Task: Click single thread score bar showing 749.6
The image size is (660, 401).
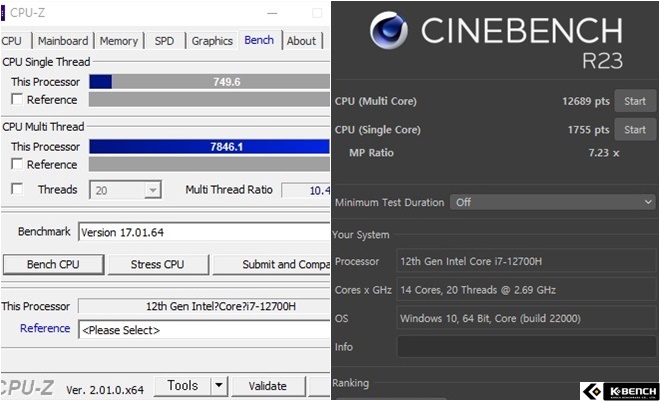Action: pos(210,82)
